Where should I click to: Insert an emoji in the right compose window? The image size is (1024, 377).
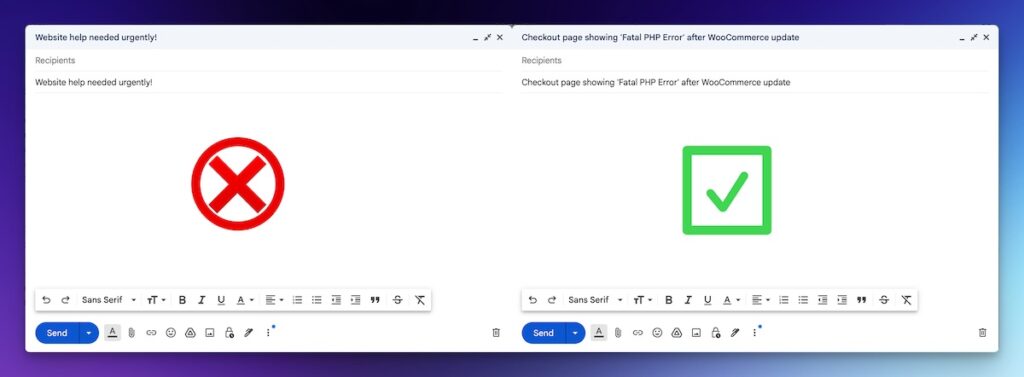pos(657,333)
